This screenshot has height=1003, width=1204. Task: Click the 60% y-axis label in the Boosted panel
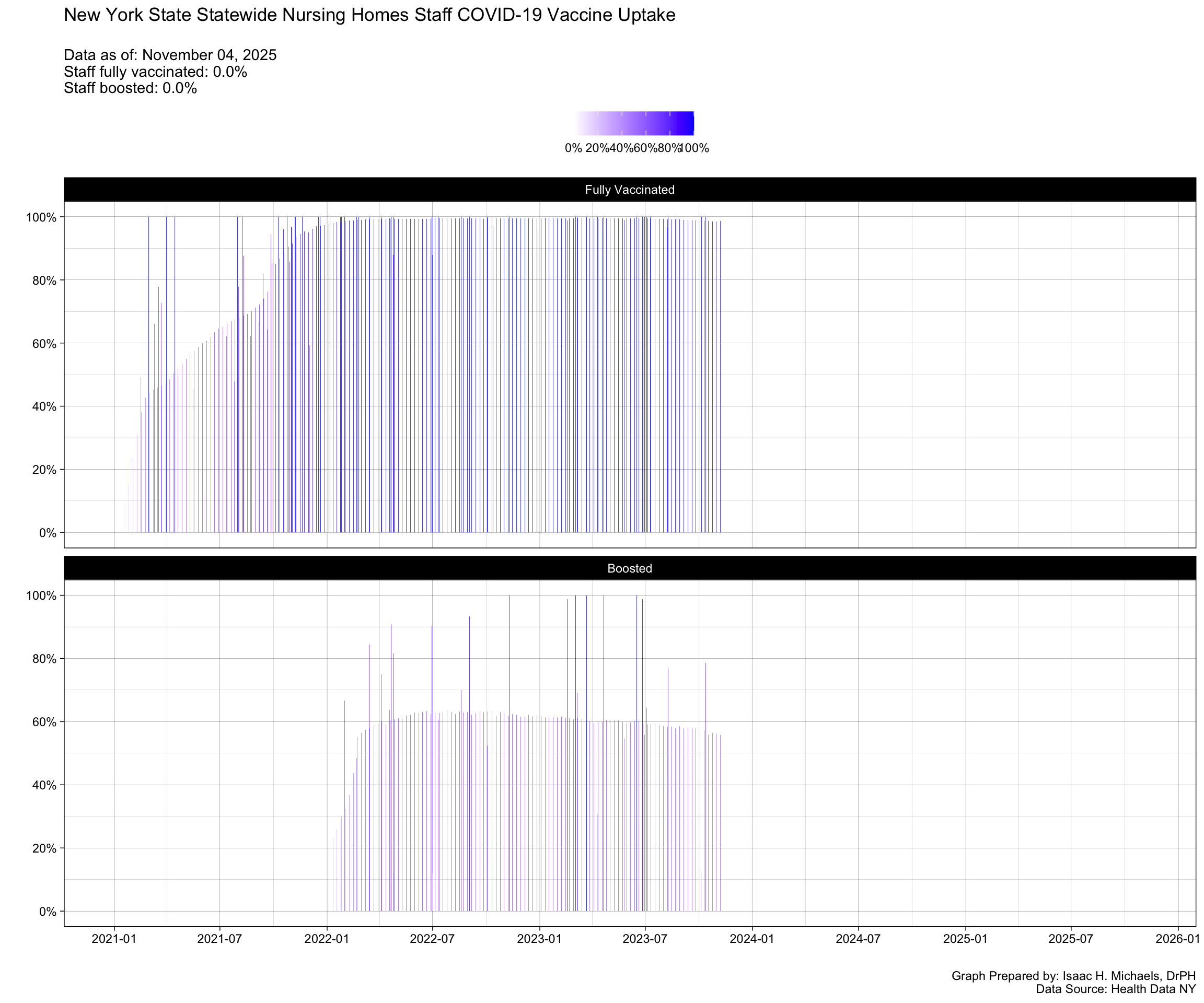point(44,722)
